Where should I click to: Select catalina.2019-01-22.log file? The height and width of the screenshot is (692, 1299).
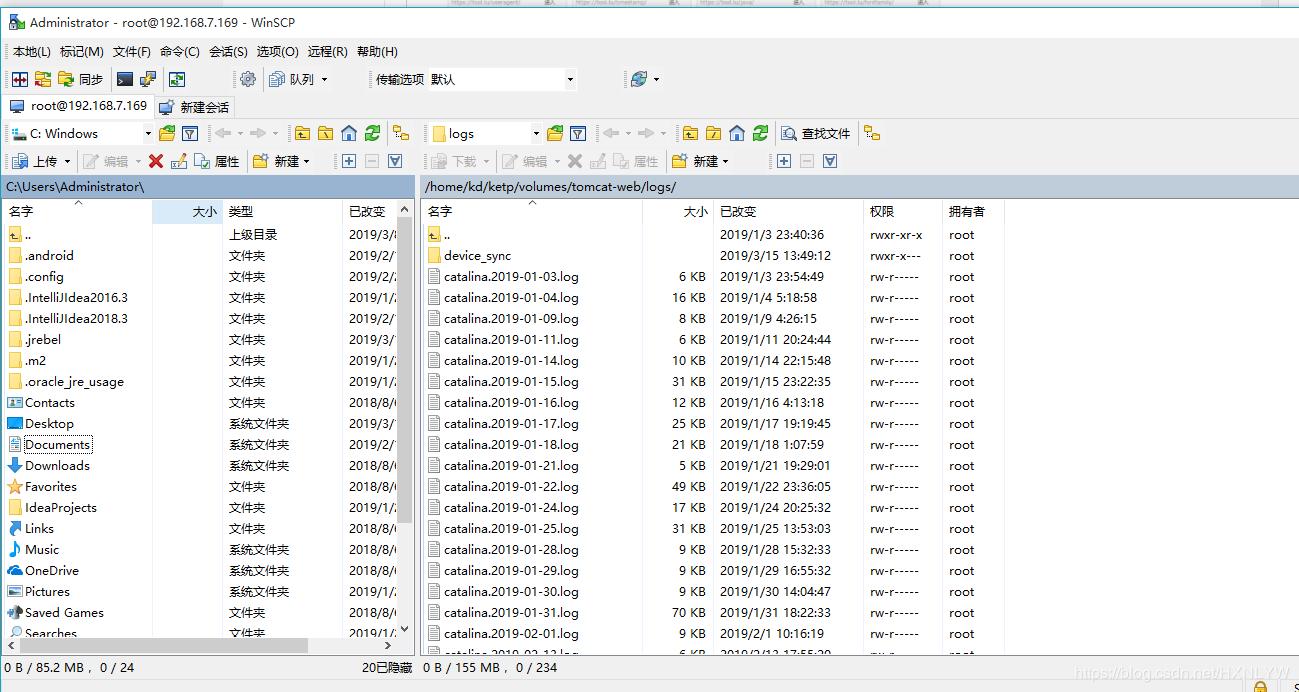tap(511, 487)
